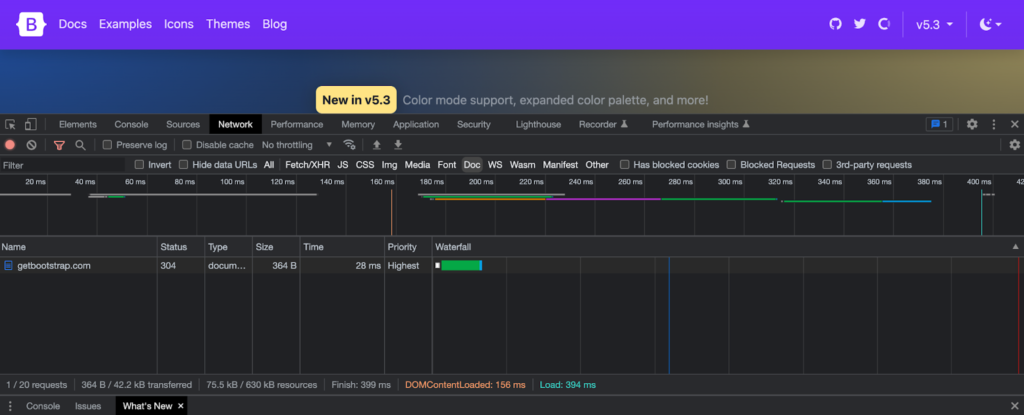Open the v5.3 version dropdown
The image size is (1024, 415).
point(935,24)
